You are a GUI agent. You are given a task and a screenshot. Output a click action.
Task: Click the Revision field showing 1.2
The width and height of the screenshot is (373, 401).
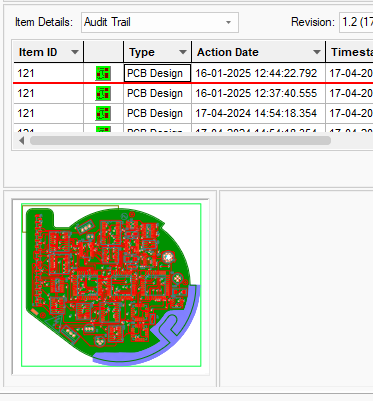click(x=356, y=22)
